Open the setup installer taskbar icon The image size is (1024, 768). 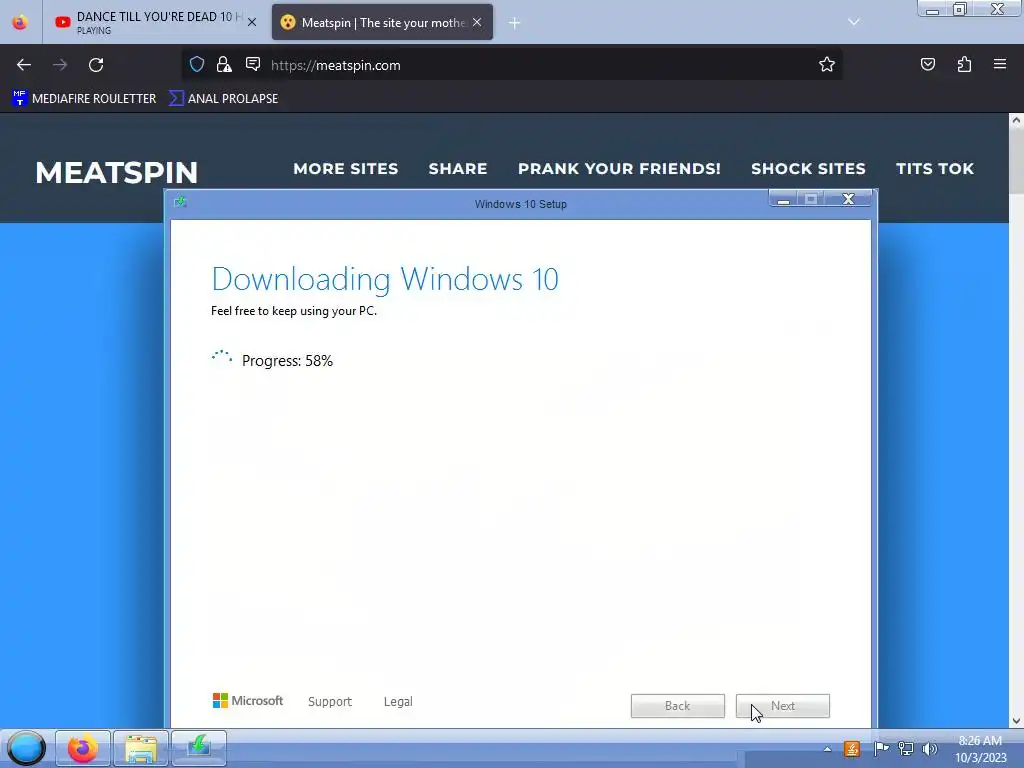tap(199, 748)
